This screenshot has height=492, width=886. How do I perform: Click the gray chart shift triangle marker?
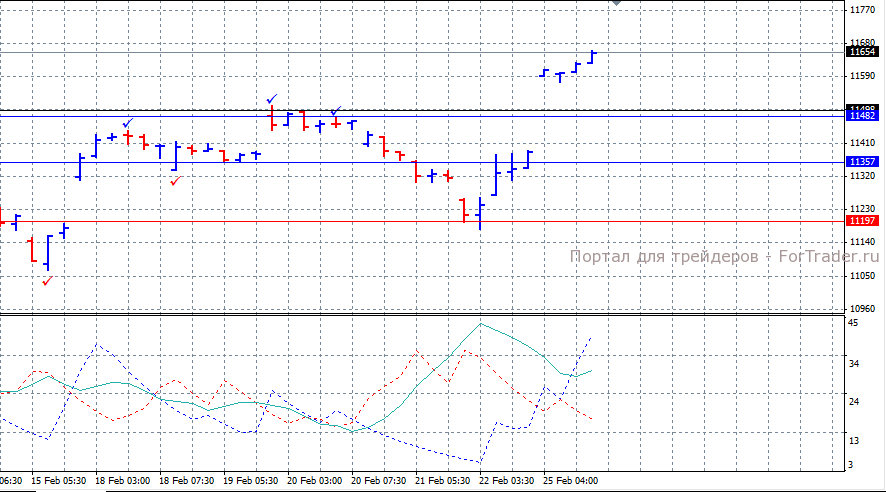click(x=616, y=5)
